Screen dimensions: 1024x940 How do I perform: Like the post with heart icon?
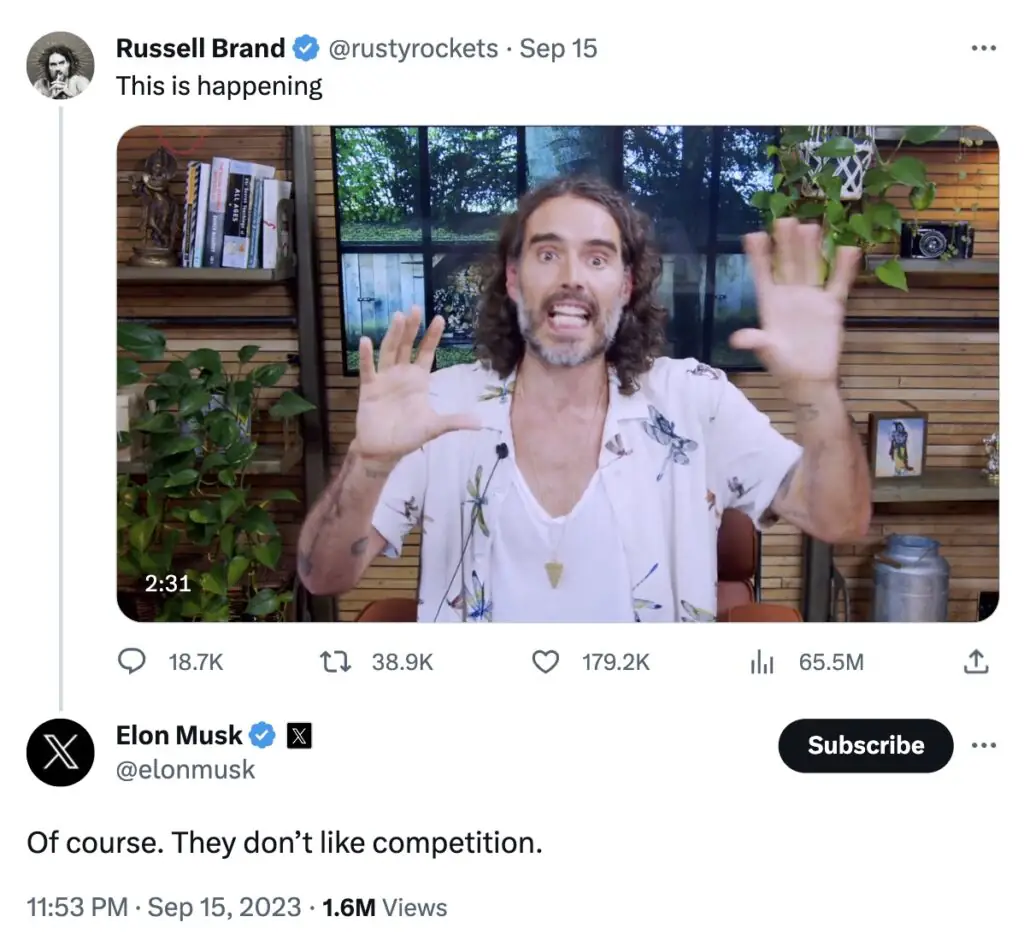545,662
